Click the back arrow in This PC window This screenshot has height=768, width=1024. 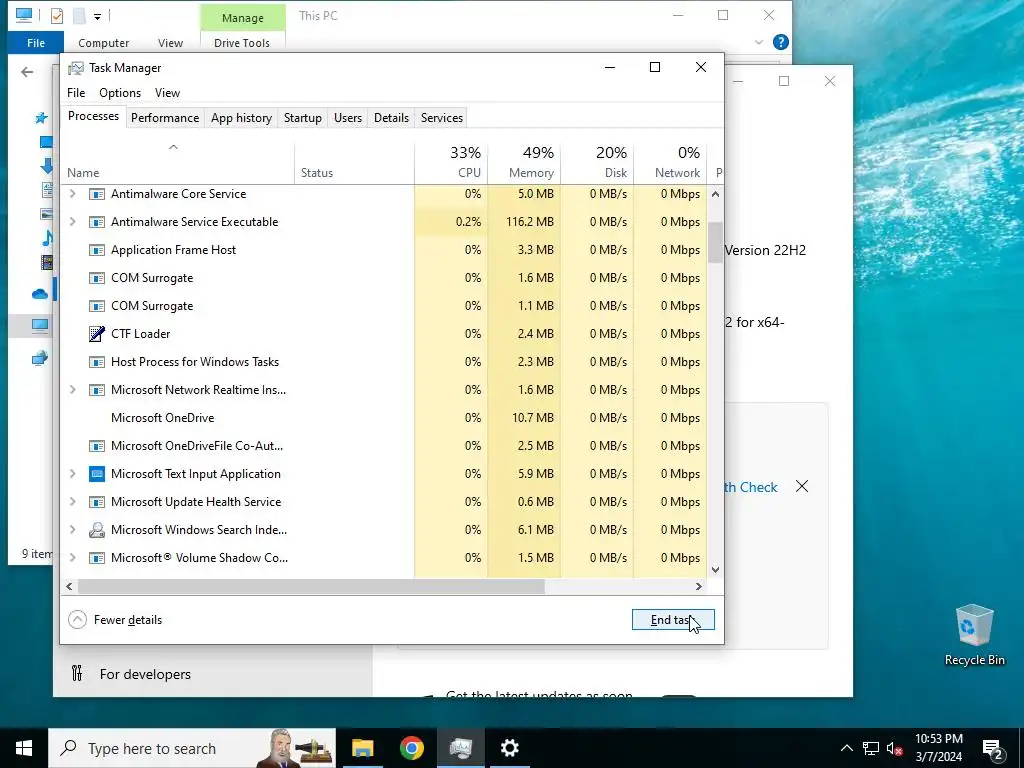(x=27, y=72)
